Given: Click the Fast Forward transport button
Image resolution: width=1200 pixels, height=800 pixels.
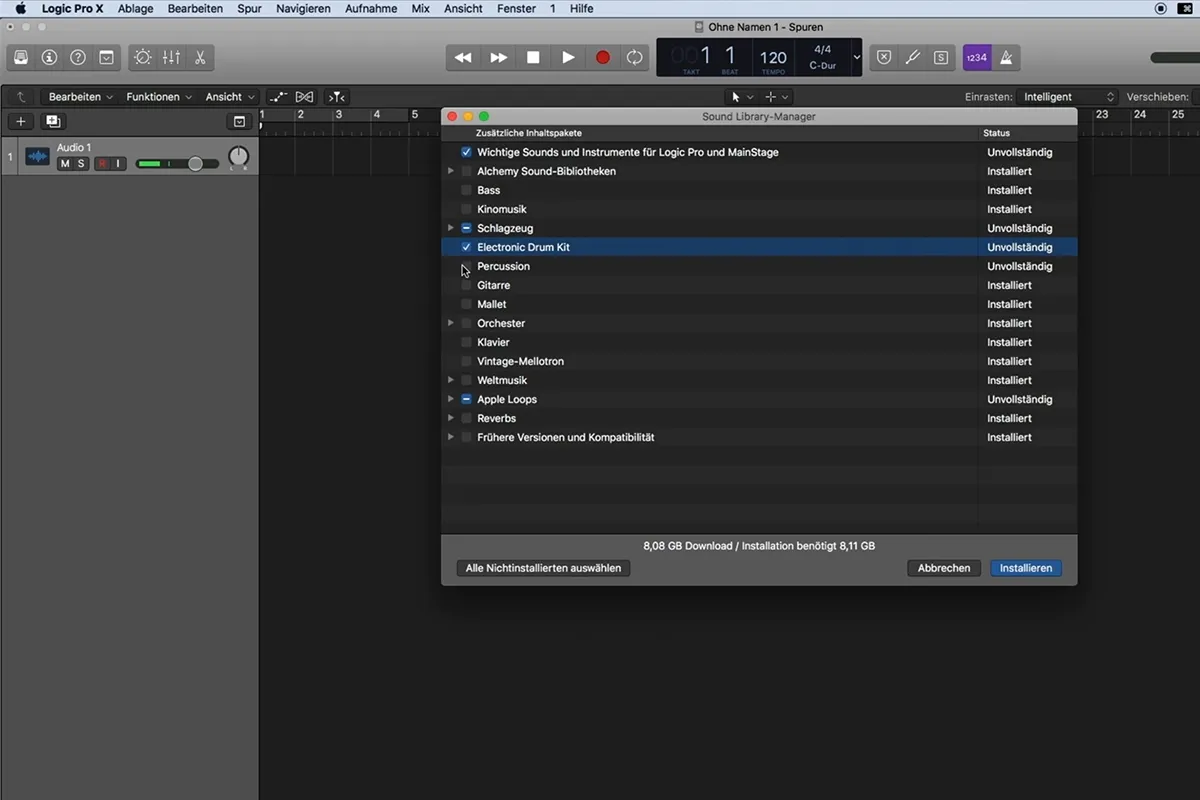Looking at the screenshot, I should tap(498, 58).
